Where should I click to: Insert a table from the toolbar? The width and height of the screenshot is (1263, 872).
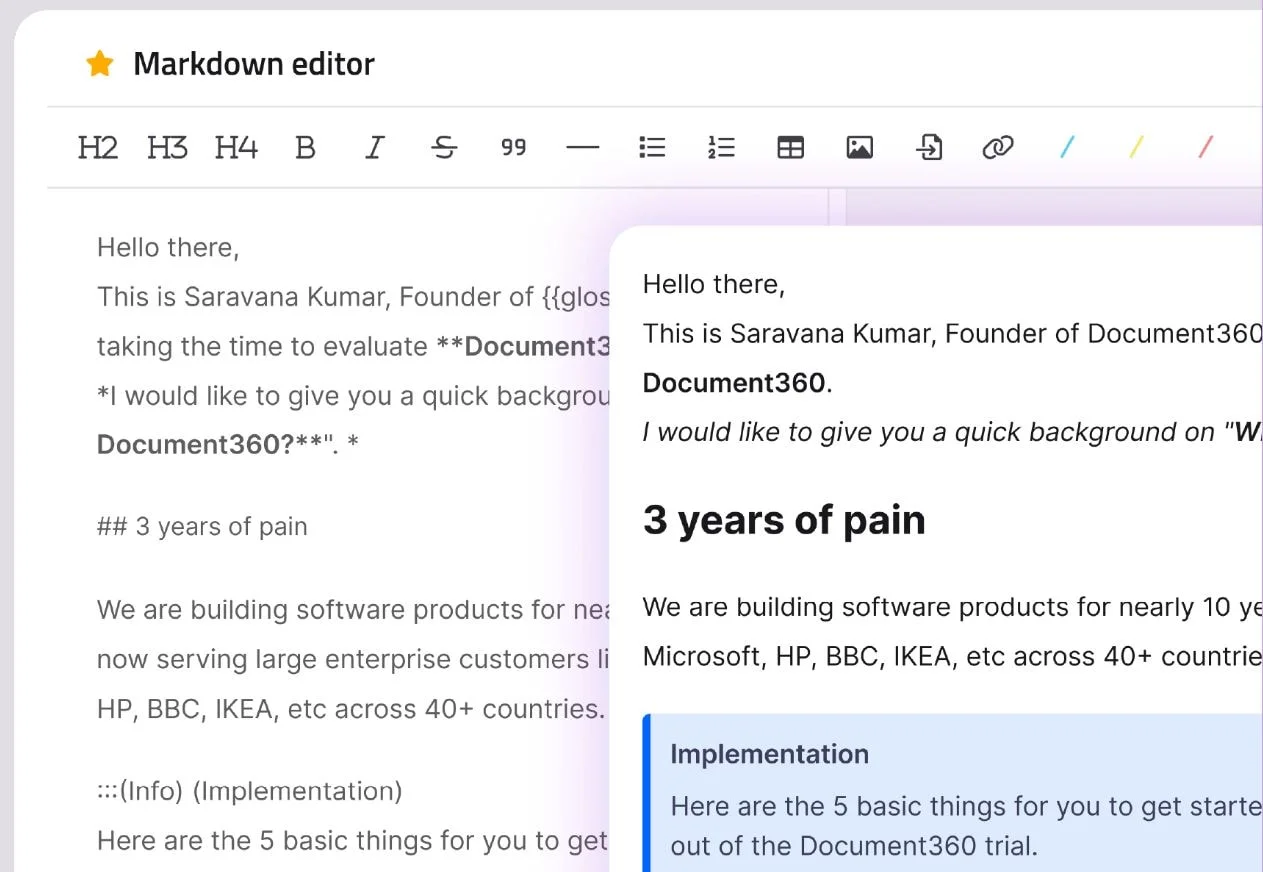[x=790, y=147]
